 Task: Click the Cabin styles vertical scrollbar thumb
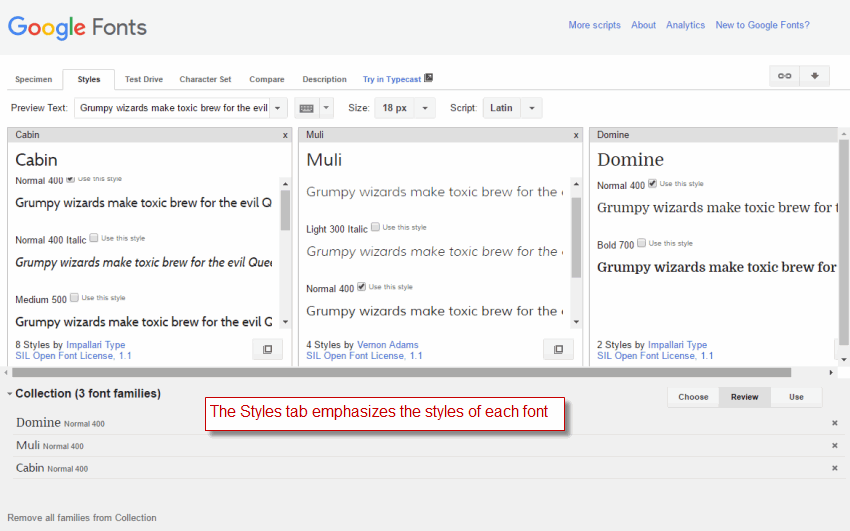pyautogui.click(x=285, y=210)
